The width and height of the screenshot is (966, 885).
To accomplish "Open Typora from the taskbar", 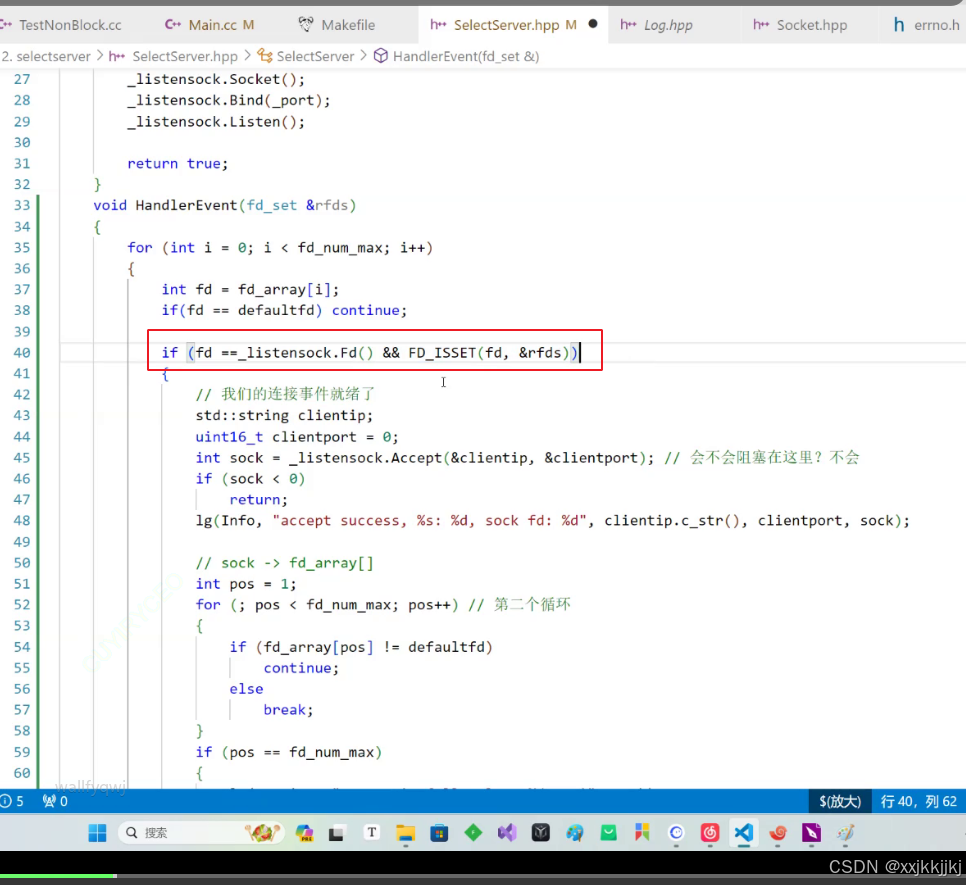I will (371, 833).
